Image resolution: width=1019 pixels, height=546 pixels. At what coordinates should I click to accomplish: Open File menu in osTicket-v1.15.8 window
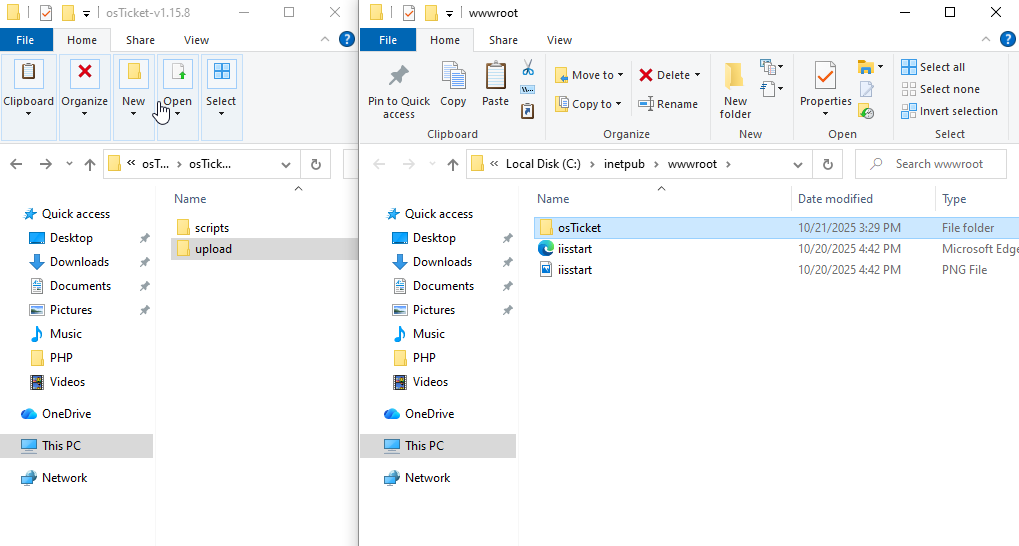(x=25, y=40)
